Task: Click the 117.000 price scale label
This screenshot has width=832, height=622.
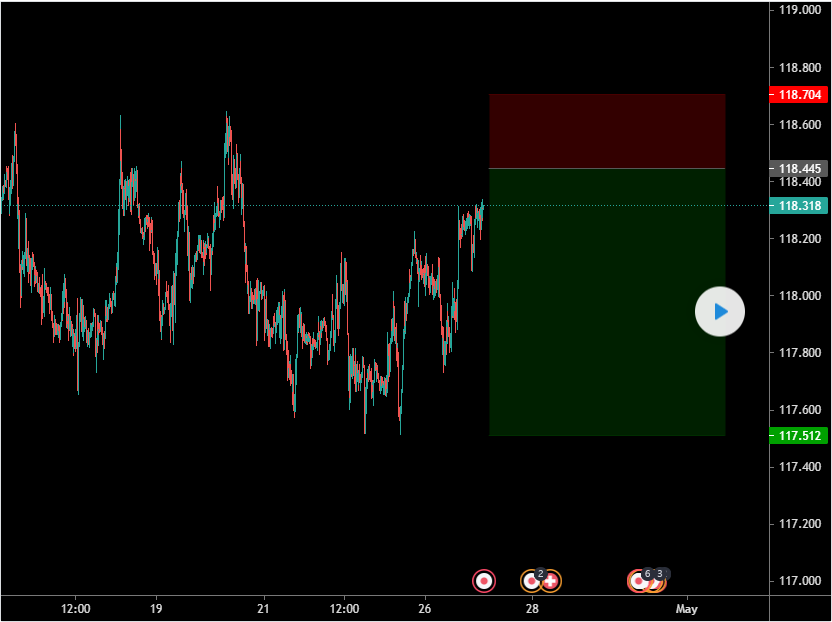Action: [x=799, y=581]
